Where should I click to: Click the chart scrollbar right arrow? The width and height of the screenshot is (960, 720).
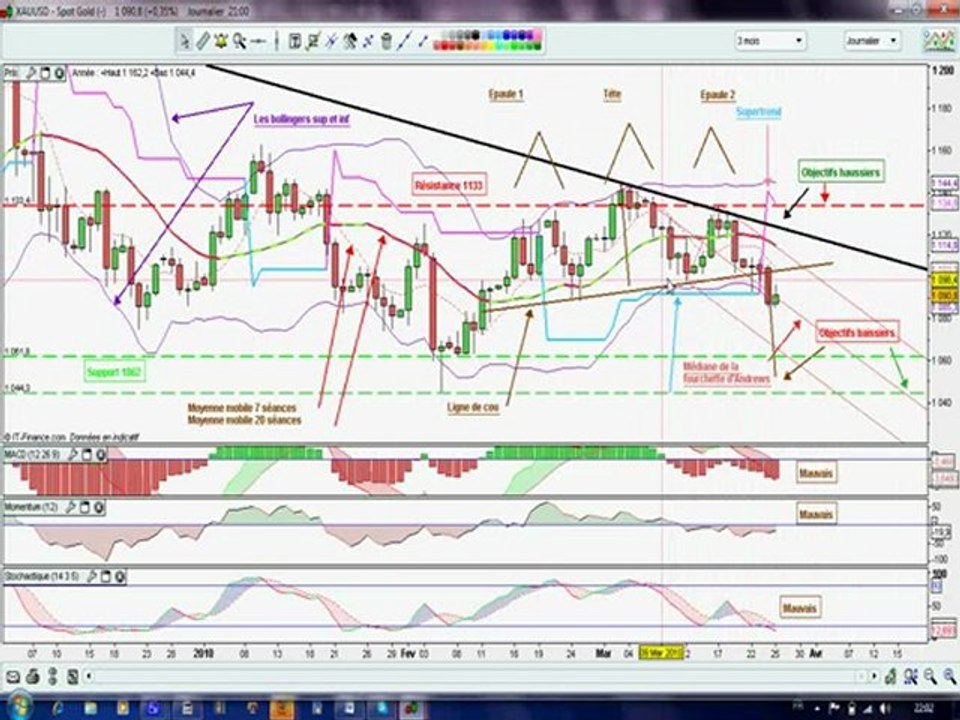[x=874, y=676]
